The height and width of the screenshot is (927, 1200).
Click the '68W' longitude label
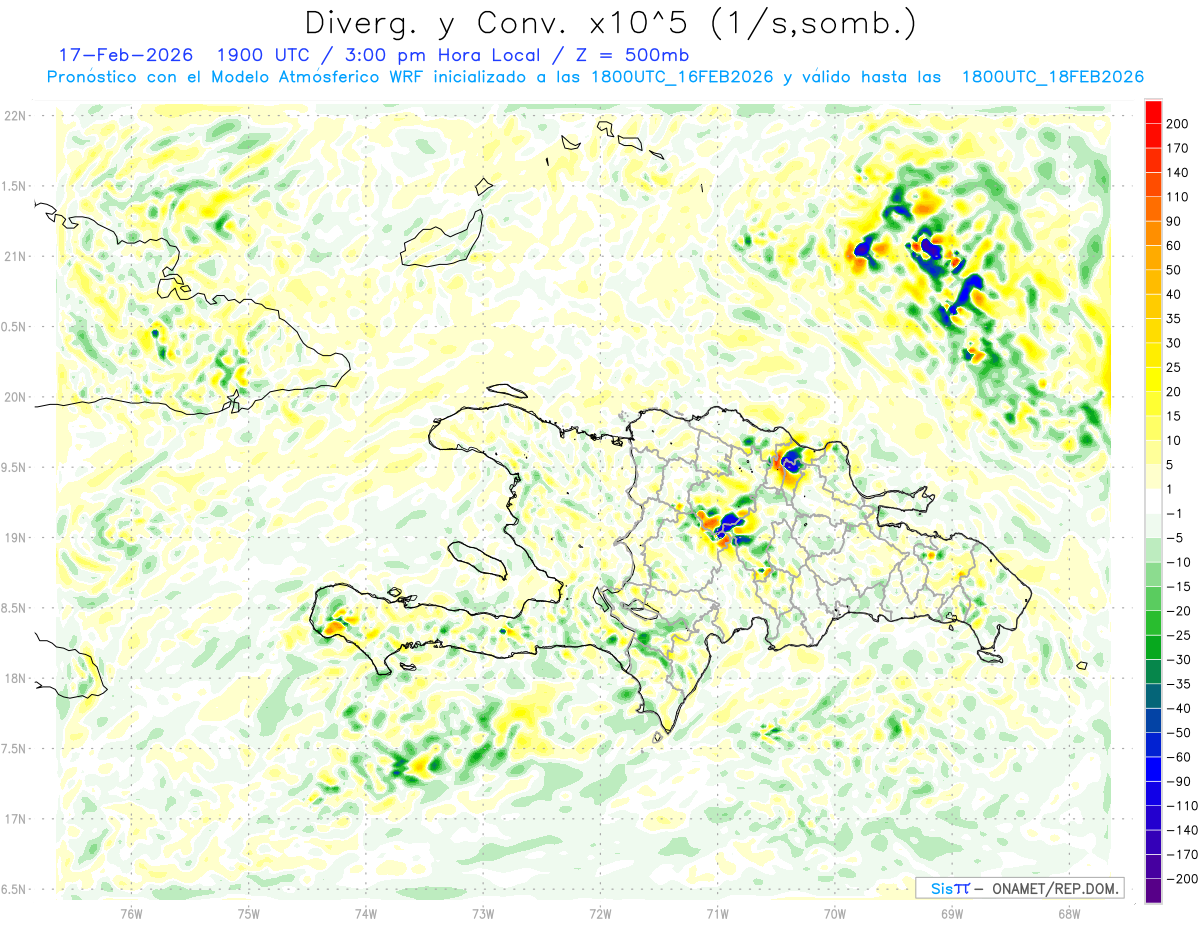(x=1068, y=913)
